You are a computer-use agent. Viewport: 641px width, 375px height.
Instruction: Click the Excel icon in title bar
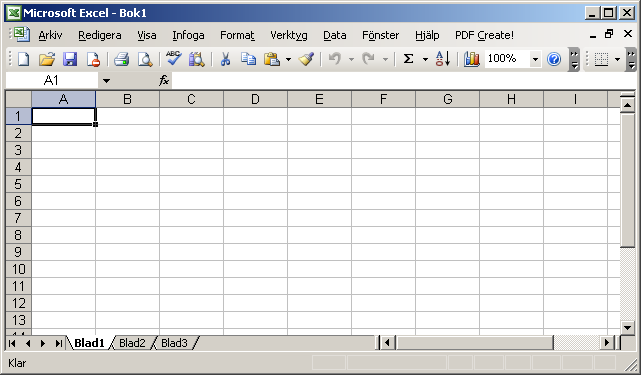[x=13, y=13]
